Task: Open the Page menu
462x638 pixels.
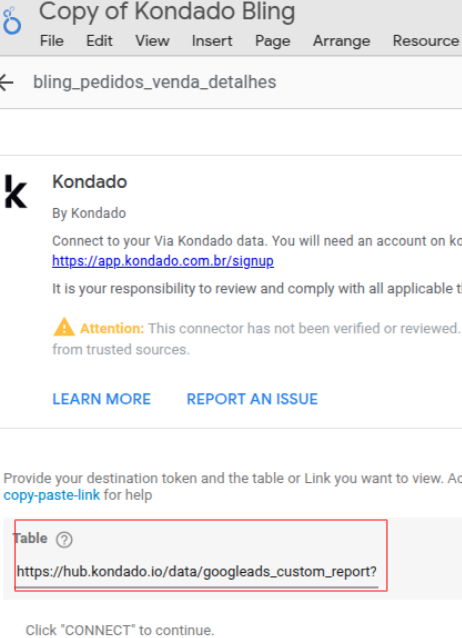Action: 273,41
